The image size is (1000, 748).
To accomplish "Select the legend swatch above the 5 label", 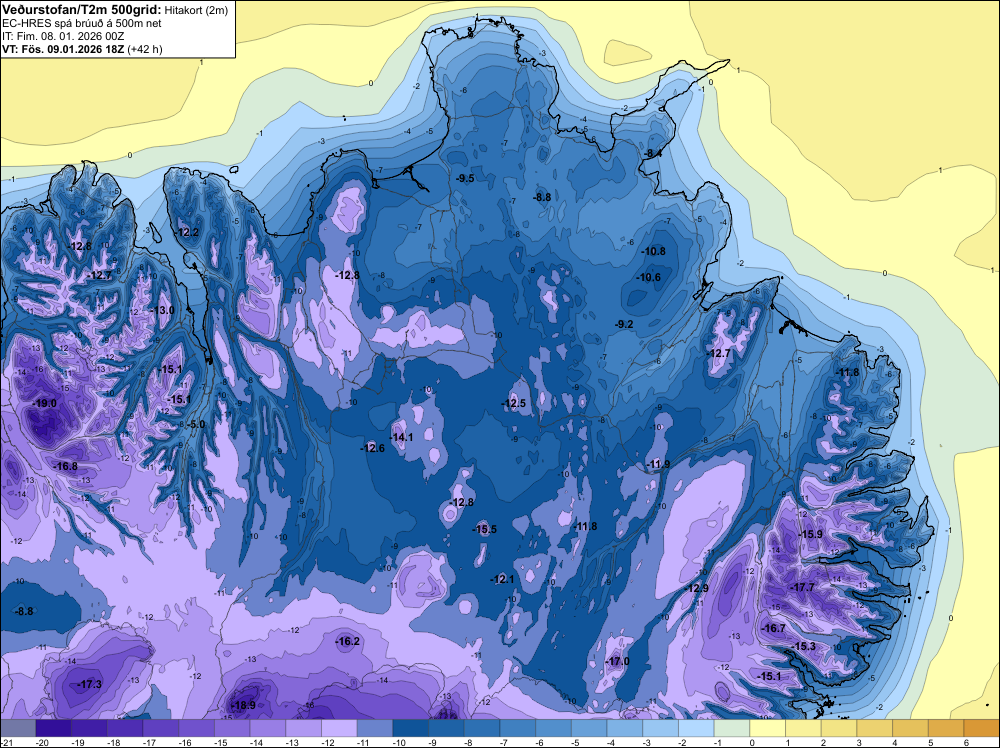I will pos(946,728).
